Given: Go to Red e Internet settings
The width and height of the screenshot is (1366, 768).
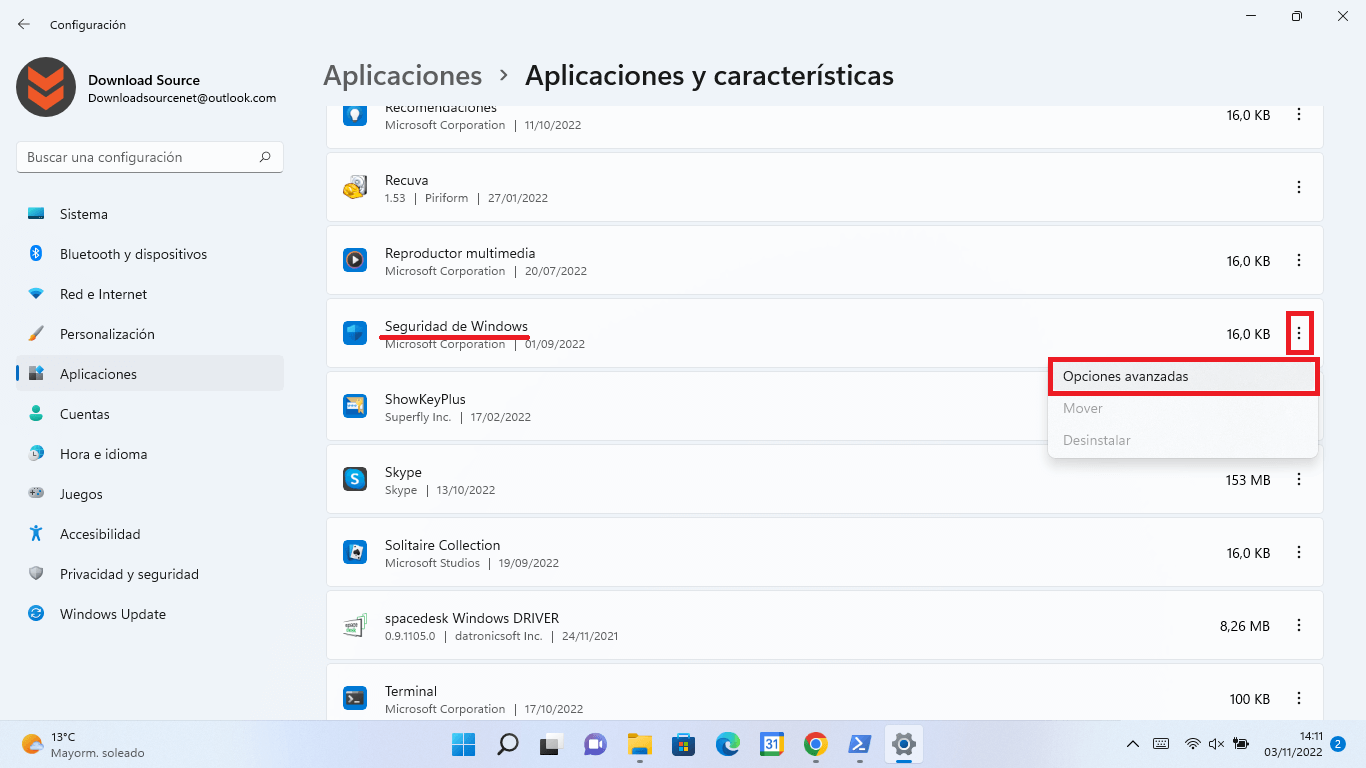Looking at the screenshot, I should [150, 294].
